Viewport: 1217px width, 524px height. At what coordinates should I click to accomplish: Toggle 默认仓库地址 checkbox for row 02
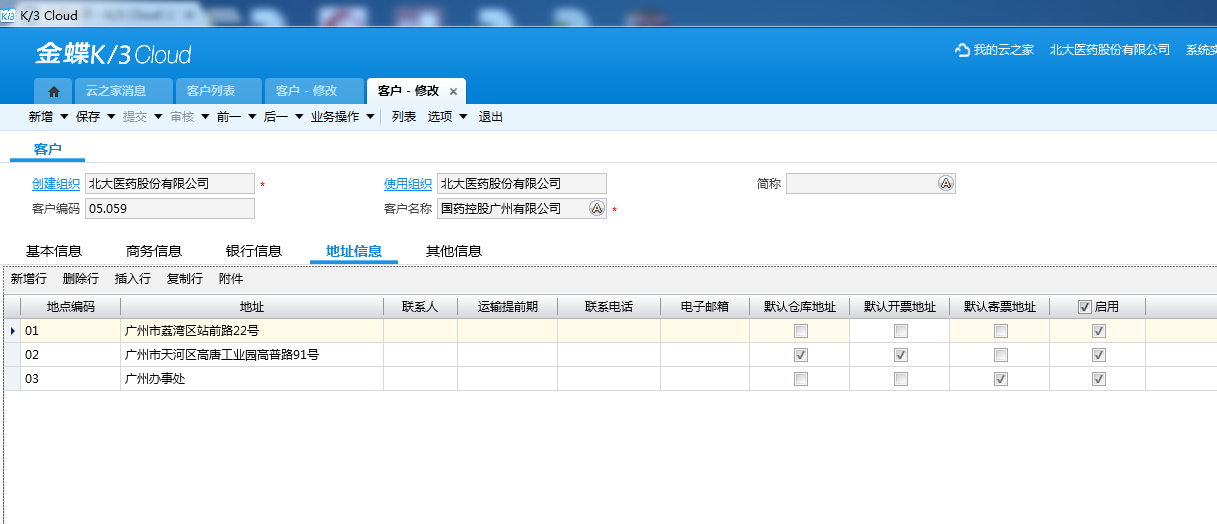pos(800,355)
